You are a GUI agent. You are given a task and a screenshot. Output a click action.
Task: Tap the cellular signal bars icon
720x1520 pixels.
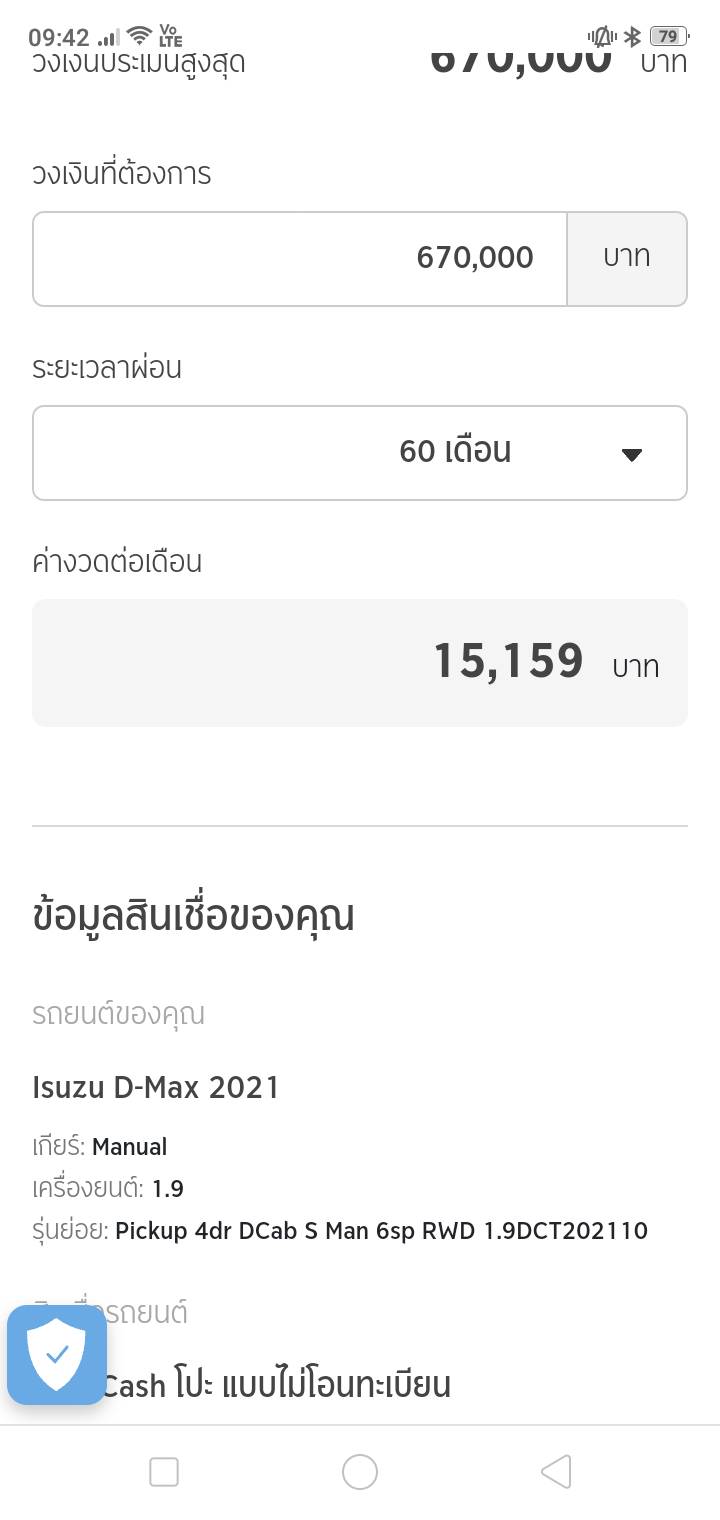coord(108,38)
